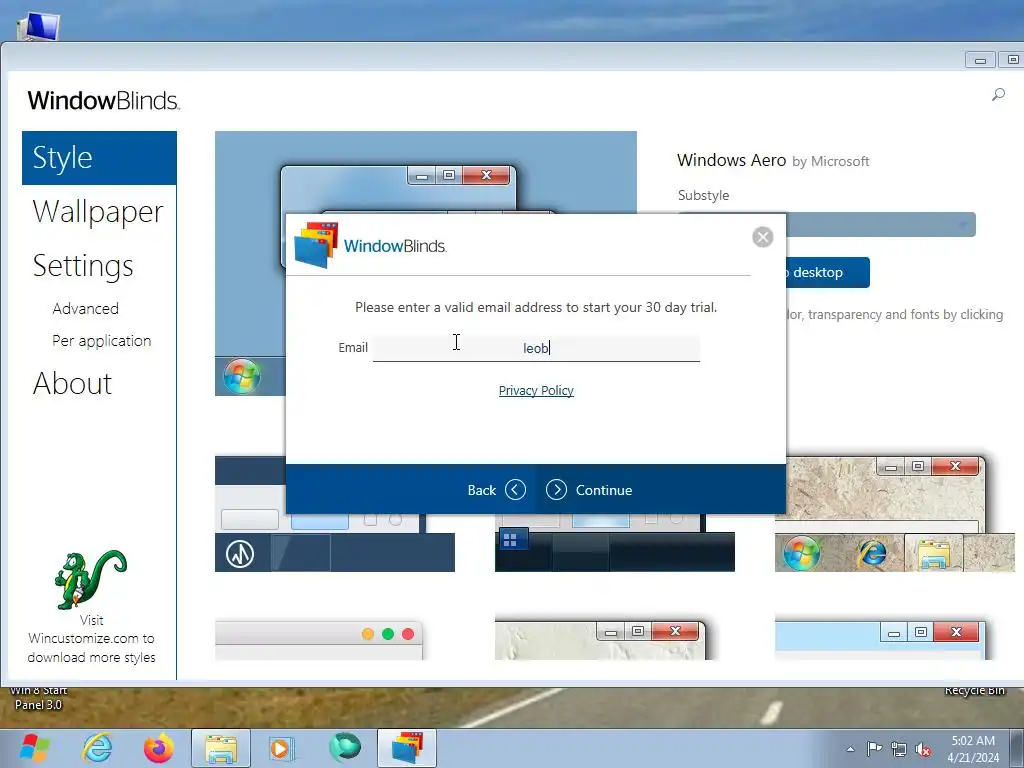Open the Privacy Policy link
This screenshot has width=1024, height=768.
click(536, 391)
